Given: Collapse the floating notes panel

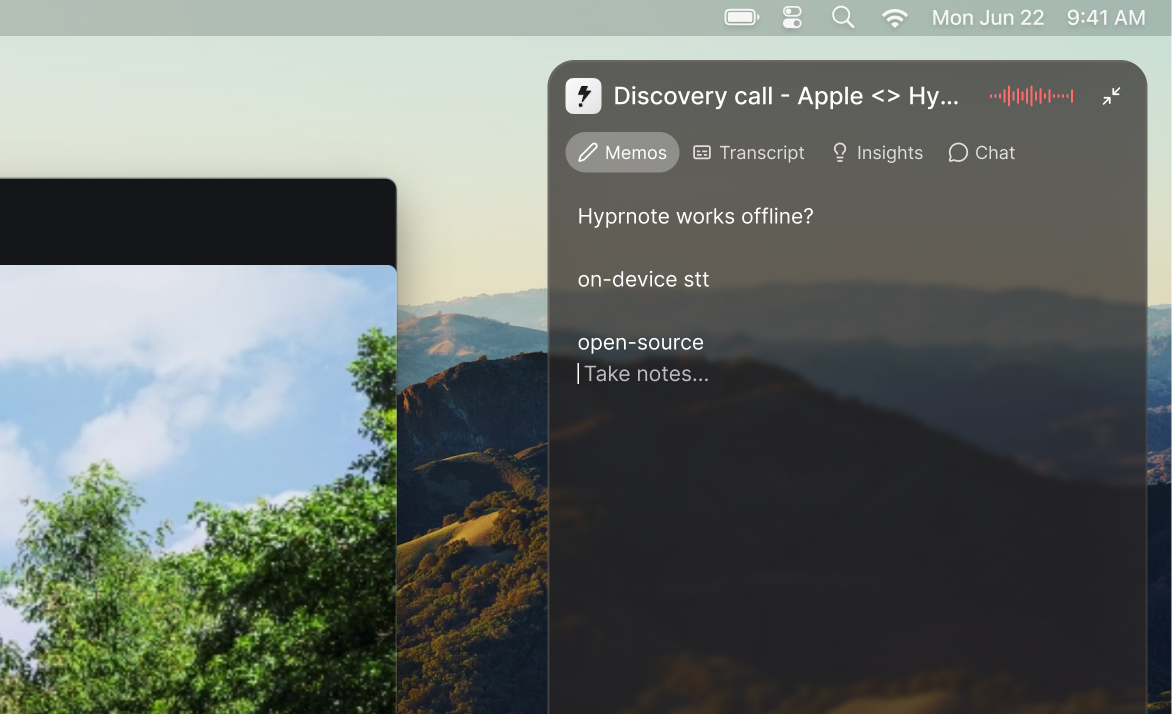Looking at the screenshot, I should (1111, 96).
